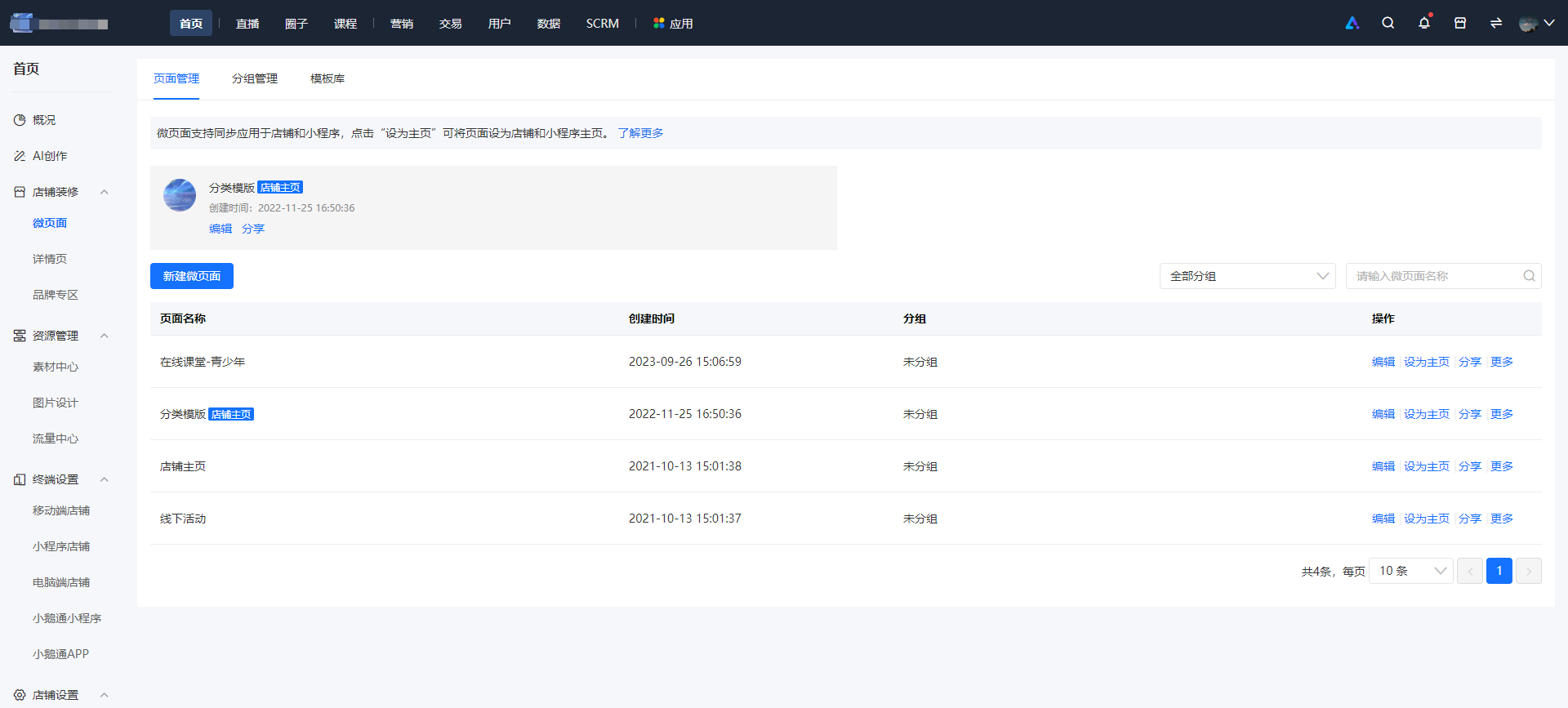This screenshot has height=708, width=1568.
Task: Collapse the 店铺装修 sidebar section
Action: 104,192
